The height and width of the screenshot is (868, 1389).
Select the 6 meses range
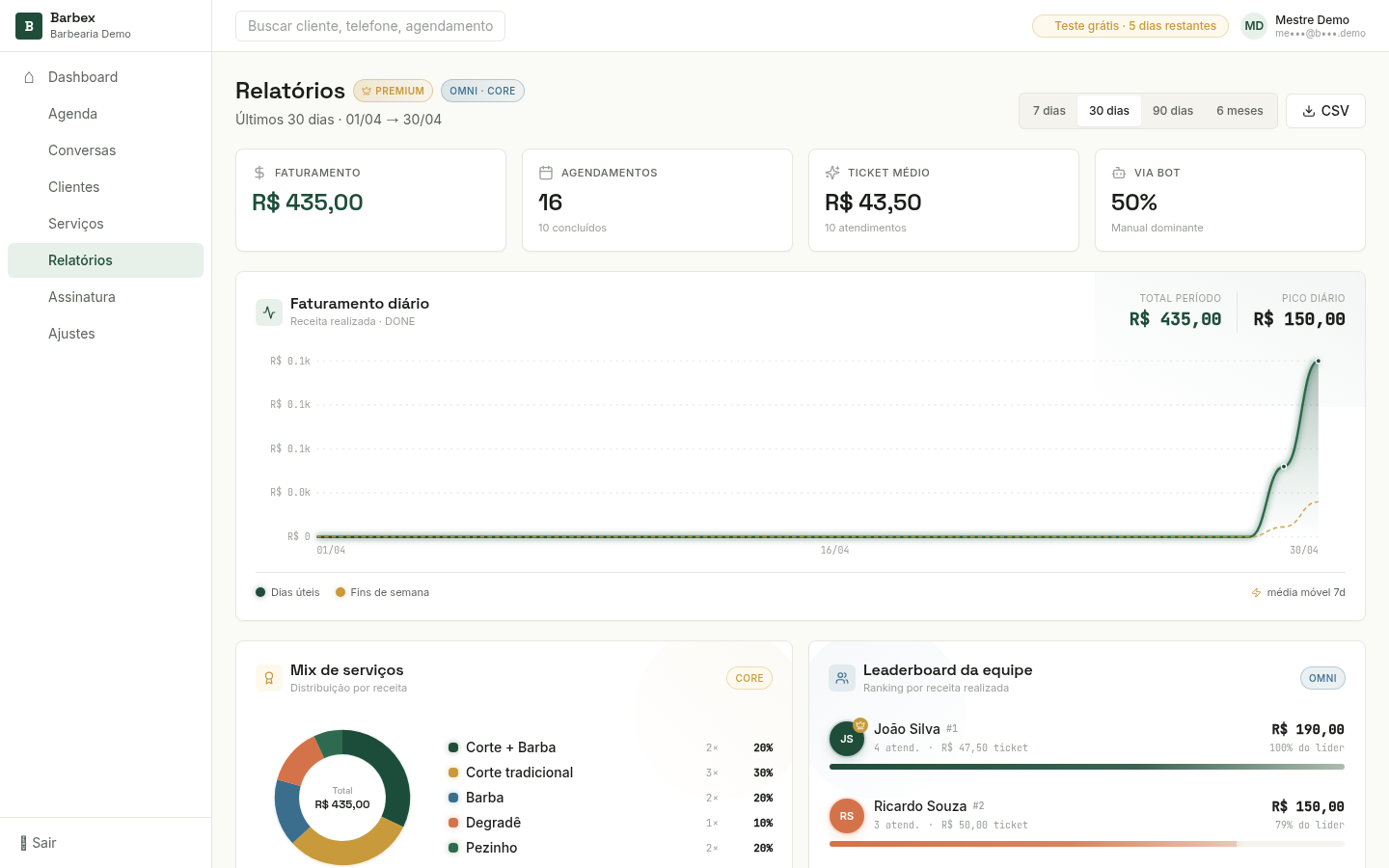pyautogui.click(x=1239, y=111)
